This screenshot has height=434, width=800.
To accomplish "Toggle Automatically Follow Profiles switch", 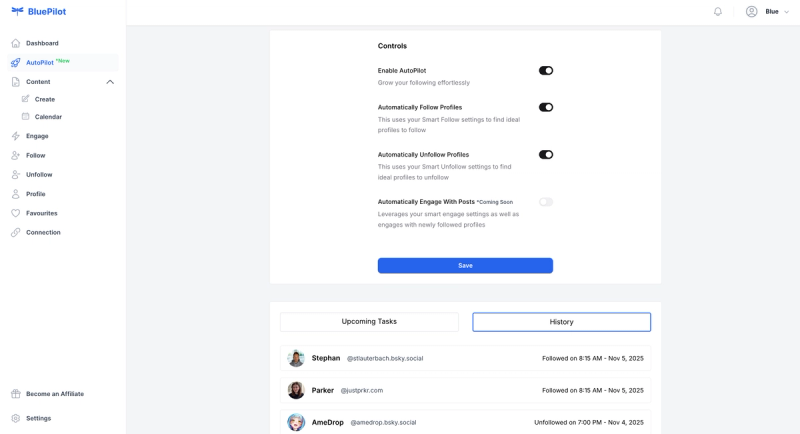I will tap(546, 107).
